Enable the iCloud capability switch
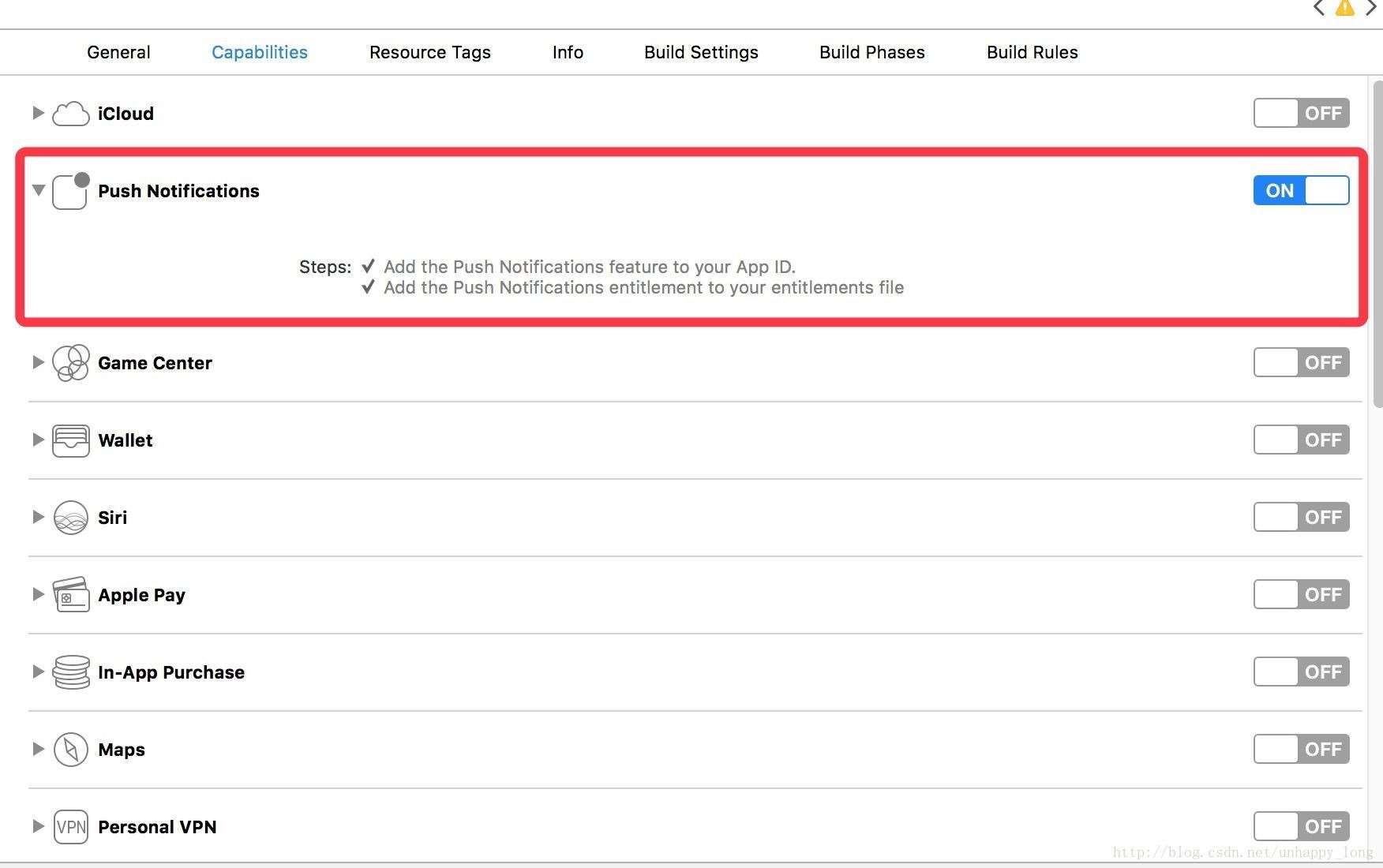This screenshot has height=868, width=1383. click(1301, 114)
